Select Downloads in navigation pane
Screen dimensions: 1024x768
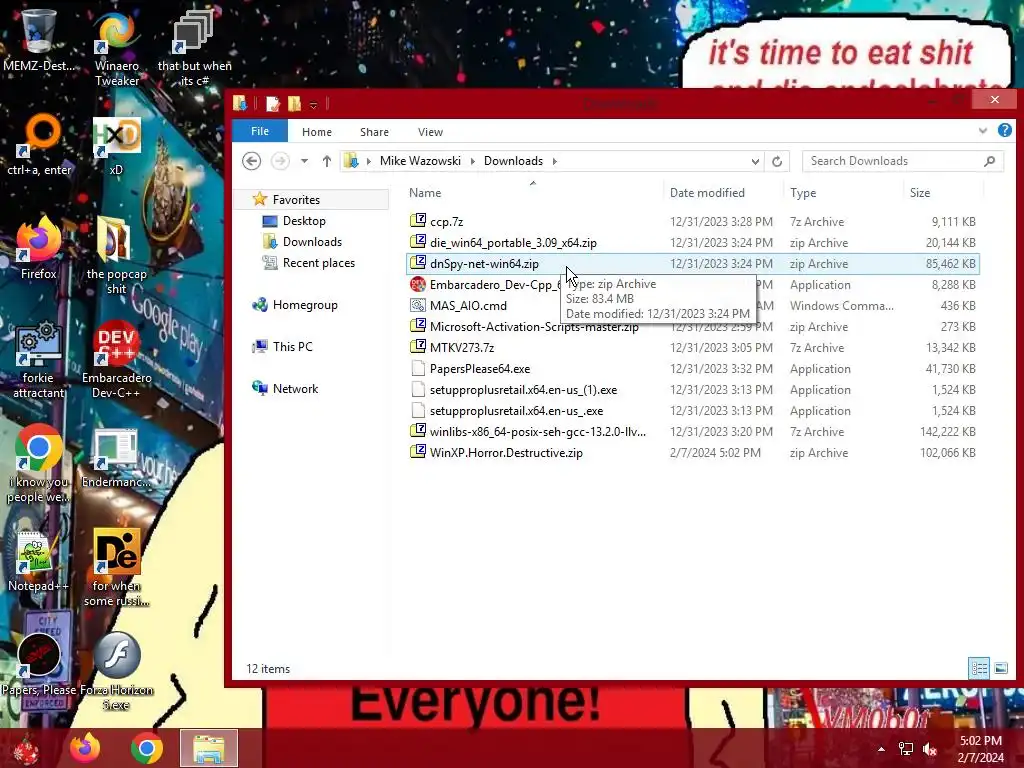pyautogui.click(x=312, y=242)
